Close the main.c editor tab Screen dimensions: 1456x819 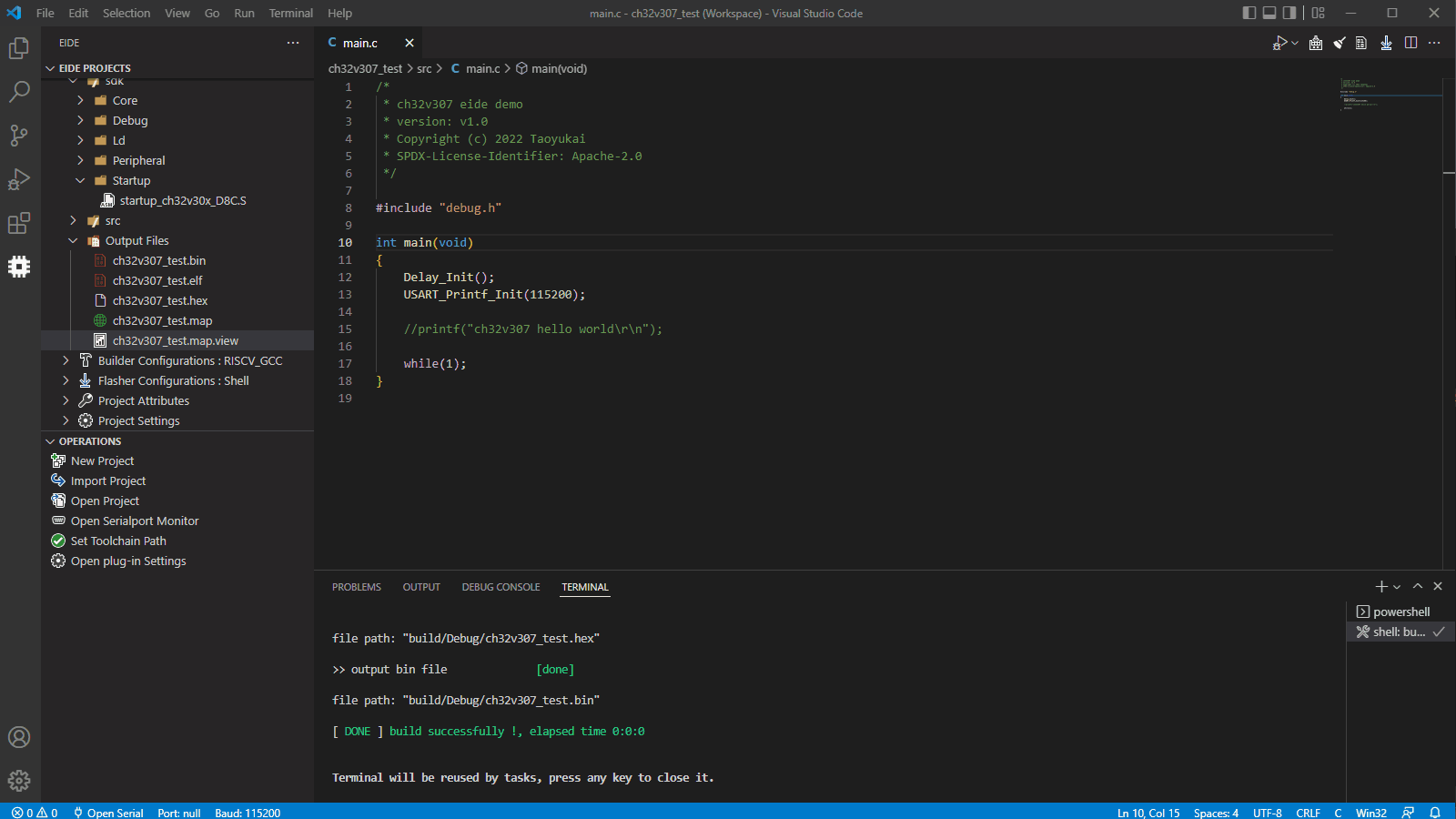pos(409,43)
